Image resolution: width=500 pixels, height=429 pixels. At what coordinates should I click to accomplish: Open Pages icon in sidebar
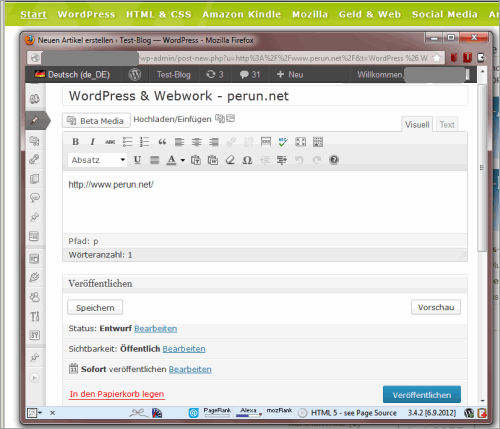(35, 179)
